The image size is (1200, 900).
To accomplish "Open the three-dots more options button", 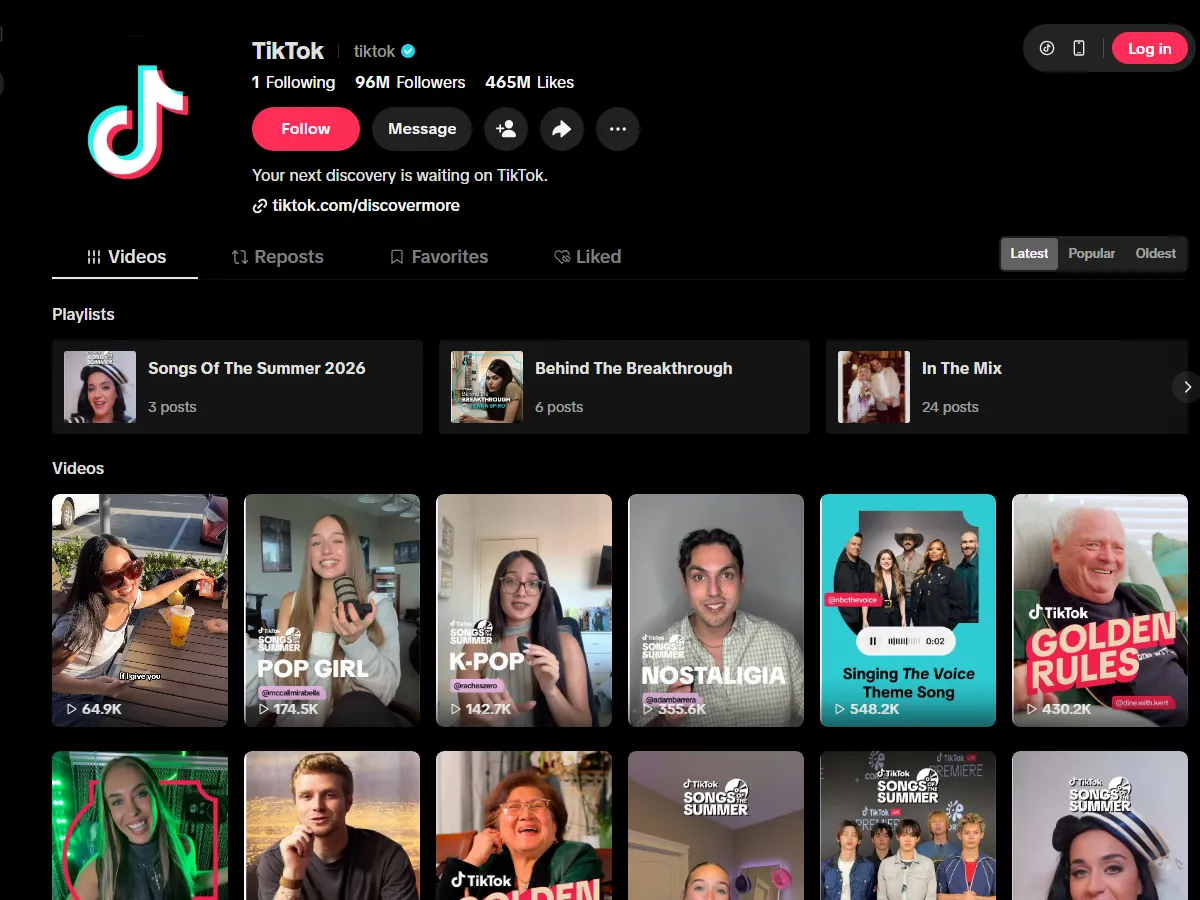I will (x=618, y=129).
